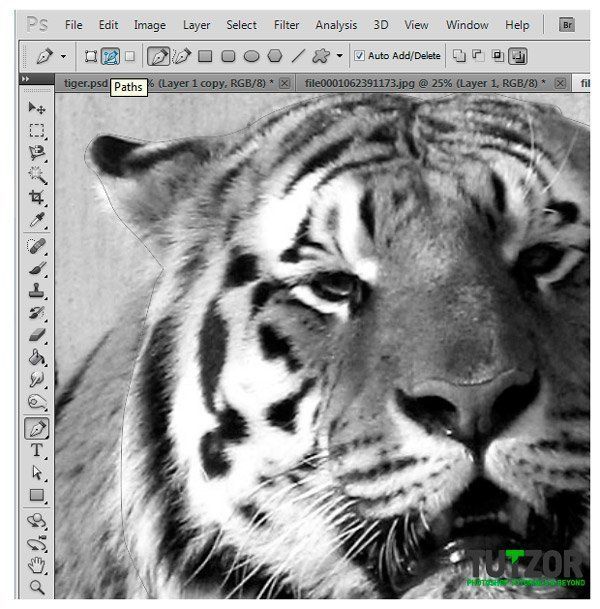Open the File menu
Image resolution: width=600 pixels, height=609 pixels.
(73, 25)
